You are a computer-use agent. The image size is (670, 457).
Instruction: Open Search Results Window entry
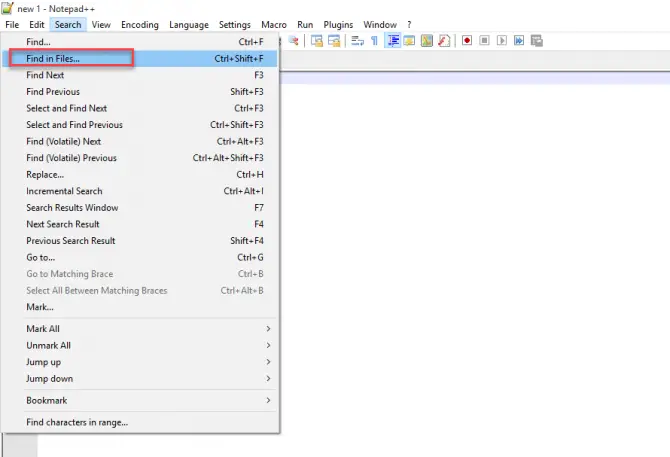pyautogui.click(x=140, y=208)
